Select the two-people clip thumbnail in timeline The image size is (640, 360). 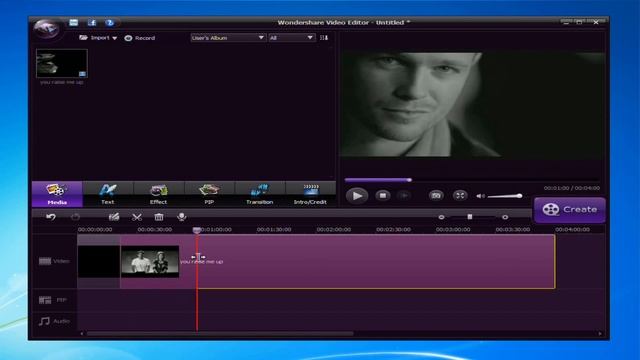click(x=150, y=262)
